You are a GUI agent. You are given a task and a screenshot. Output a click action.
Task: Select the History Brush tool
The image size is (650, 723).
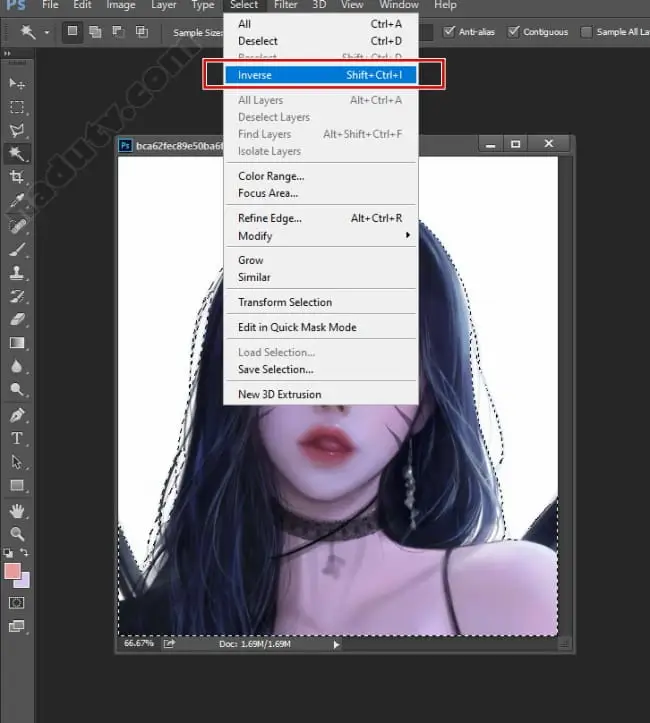point(17,296)
